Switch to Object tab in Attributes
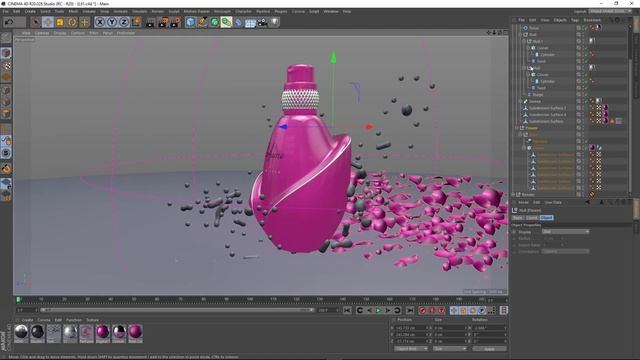640x360 pixels. click(x=546, y=218)
